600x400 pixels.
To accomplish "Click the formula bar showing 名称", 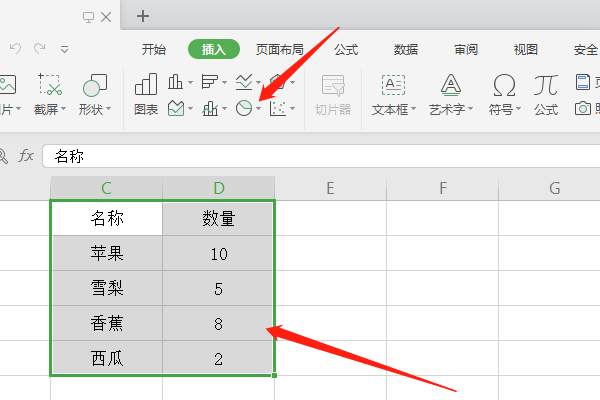I will click(x=321, y=156).
